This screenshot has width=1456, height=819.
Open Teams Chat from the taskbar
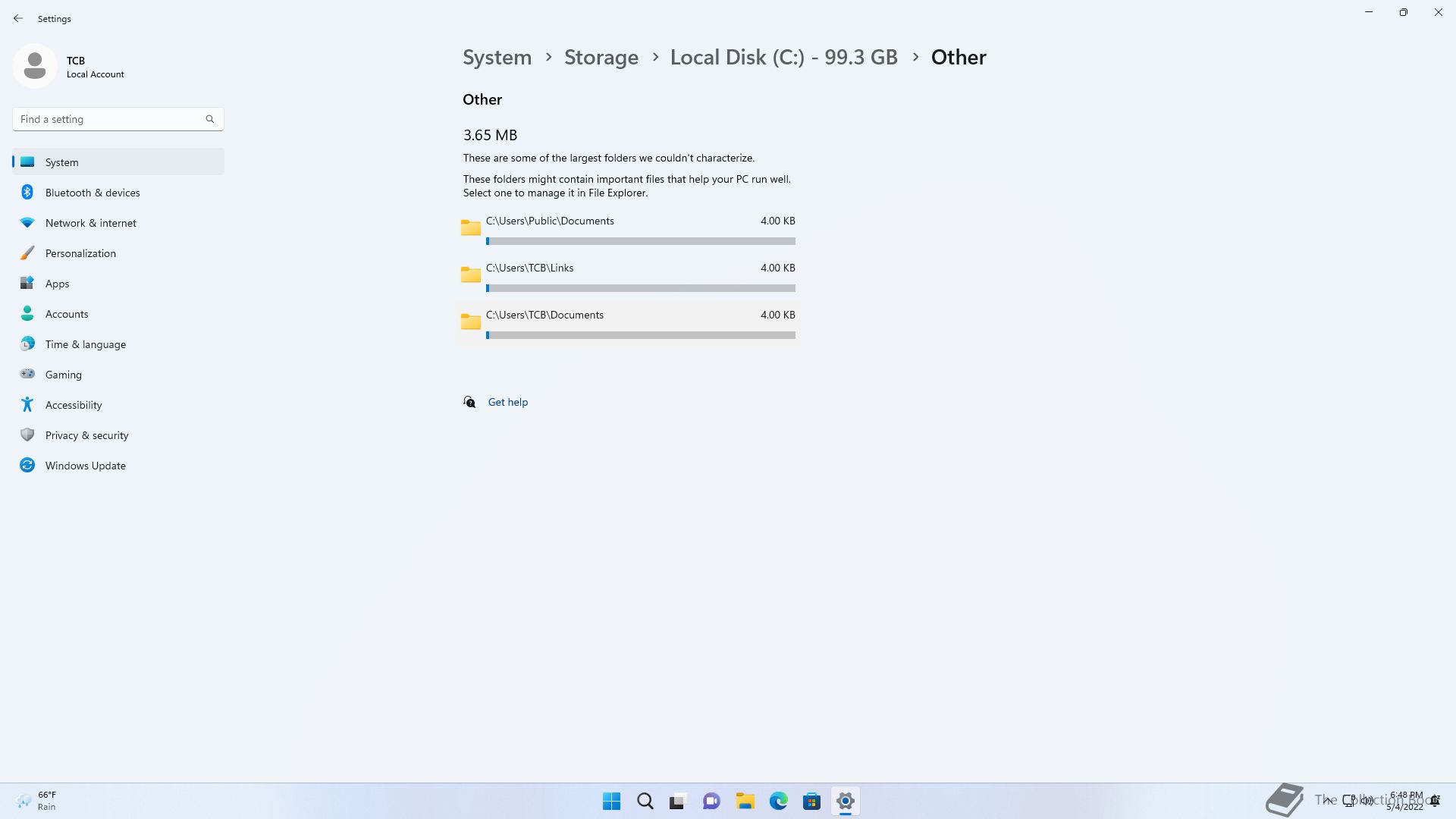(711, 802)
